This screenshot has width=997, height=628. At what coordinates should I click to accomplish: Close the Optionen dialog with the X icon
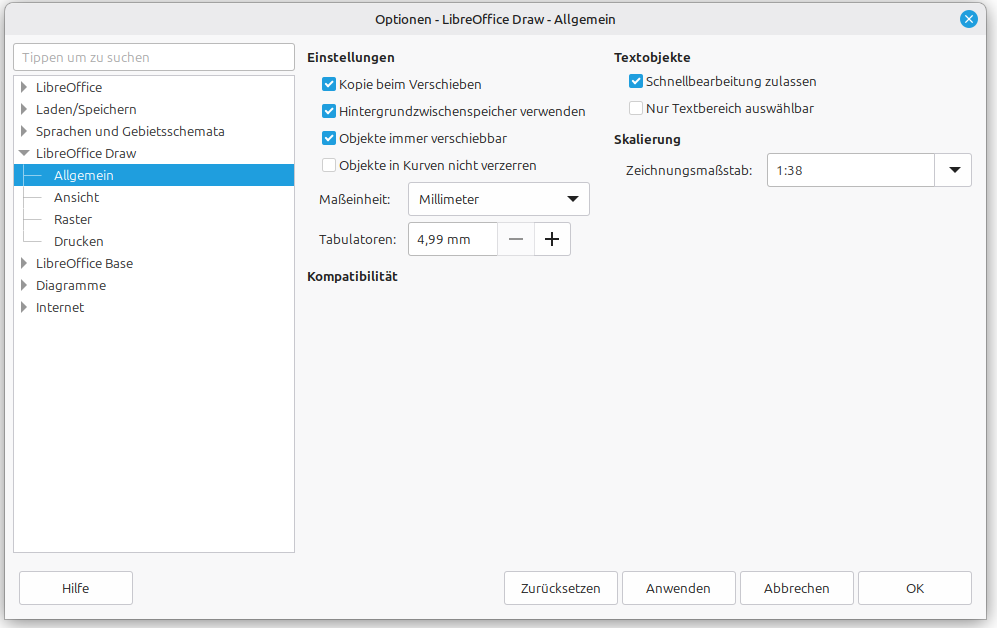pos(968,19)
